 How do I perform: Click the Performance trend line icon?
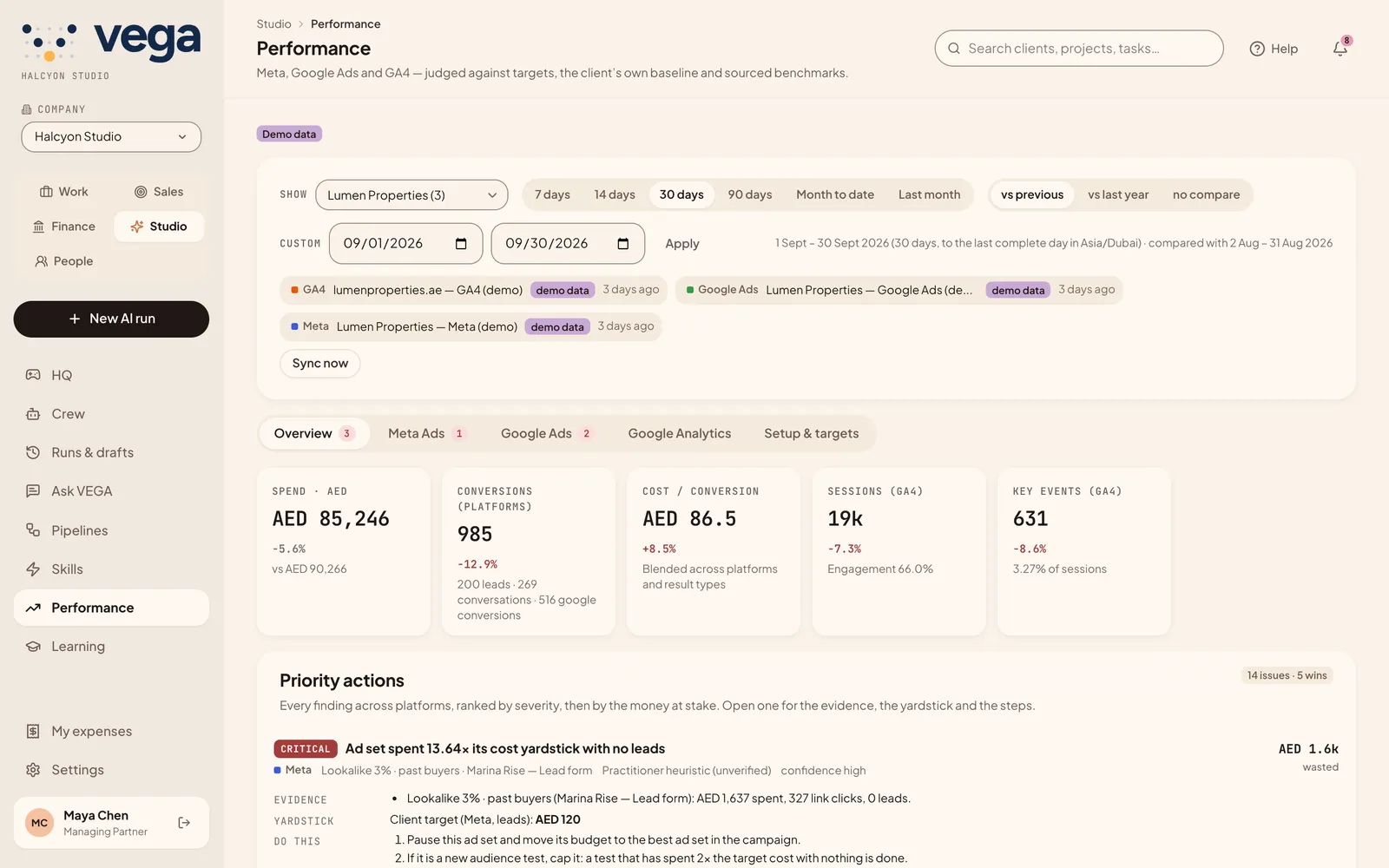(x=33, y=608)
